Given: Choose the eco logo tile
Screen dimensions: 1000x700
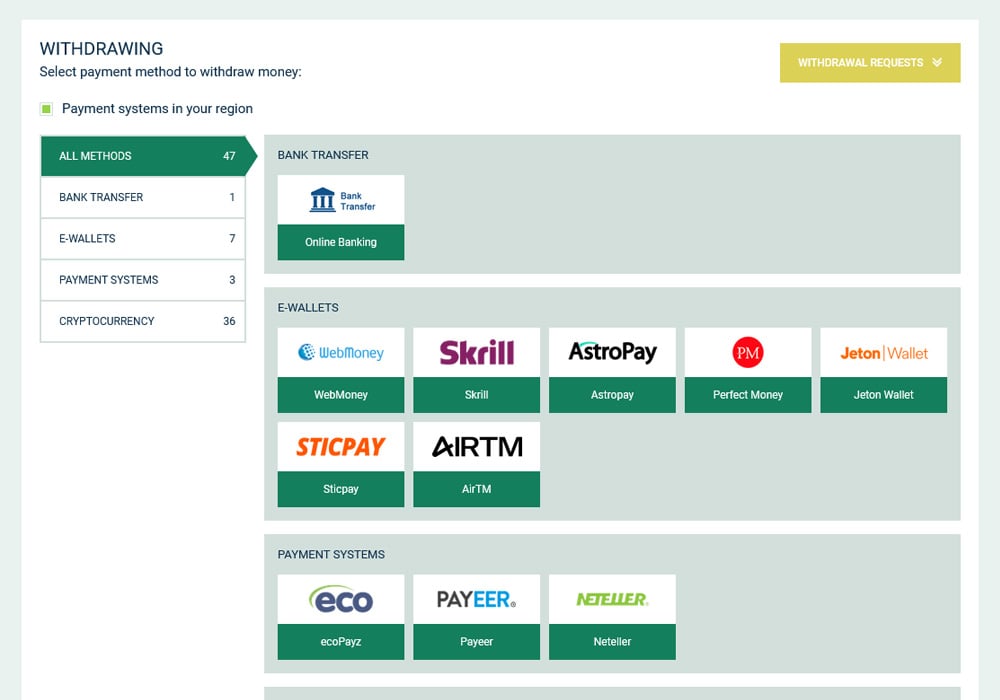Looking at the screenshot, I should [x=341, y=599].
